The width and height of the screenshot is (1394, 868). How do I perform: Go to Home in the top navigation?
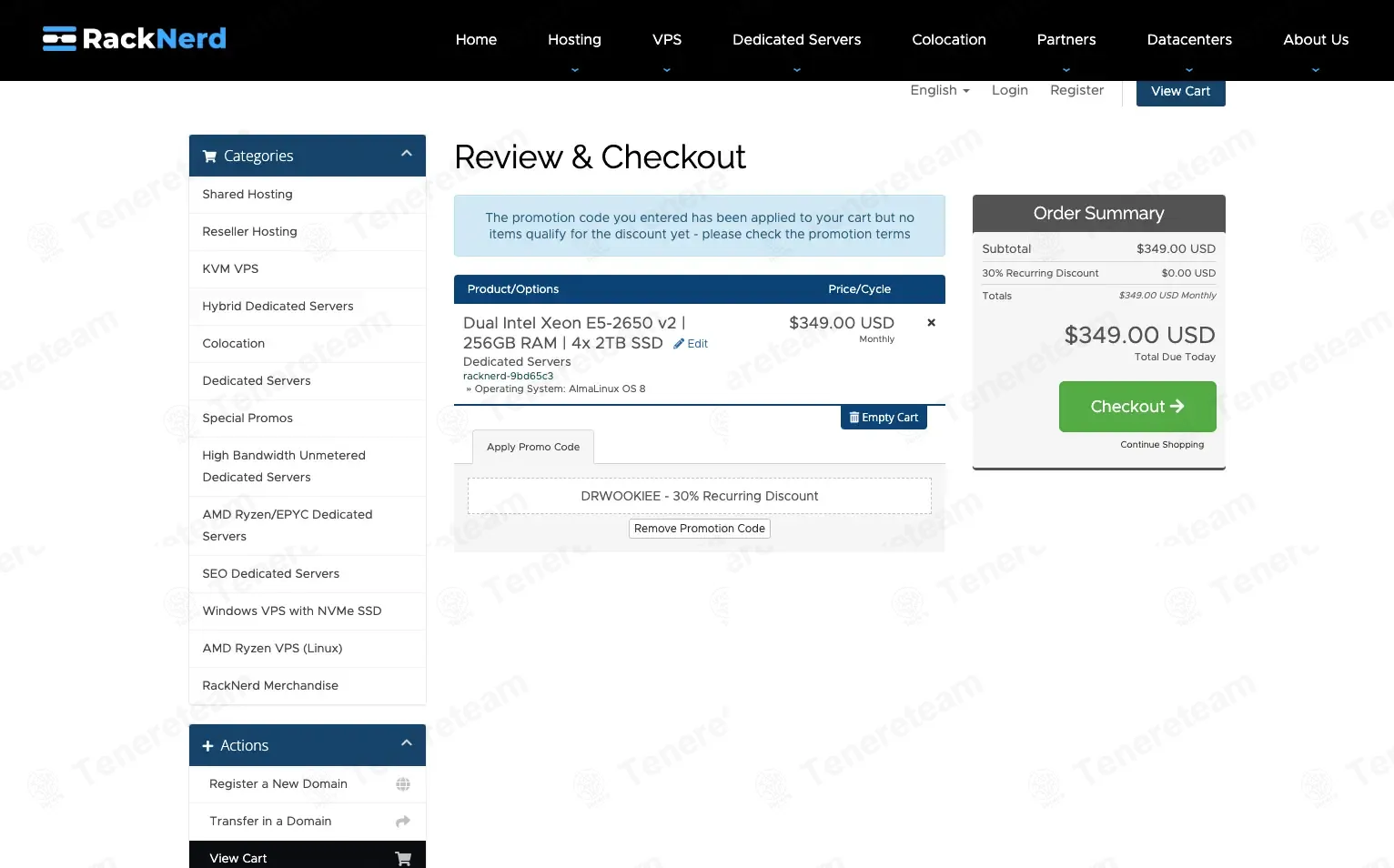pos(476,40)
